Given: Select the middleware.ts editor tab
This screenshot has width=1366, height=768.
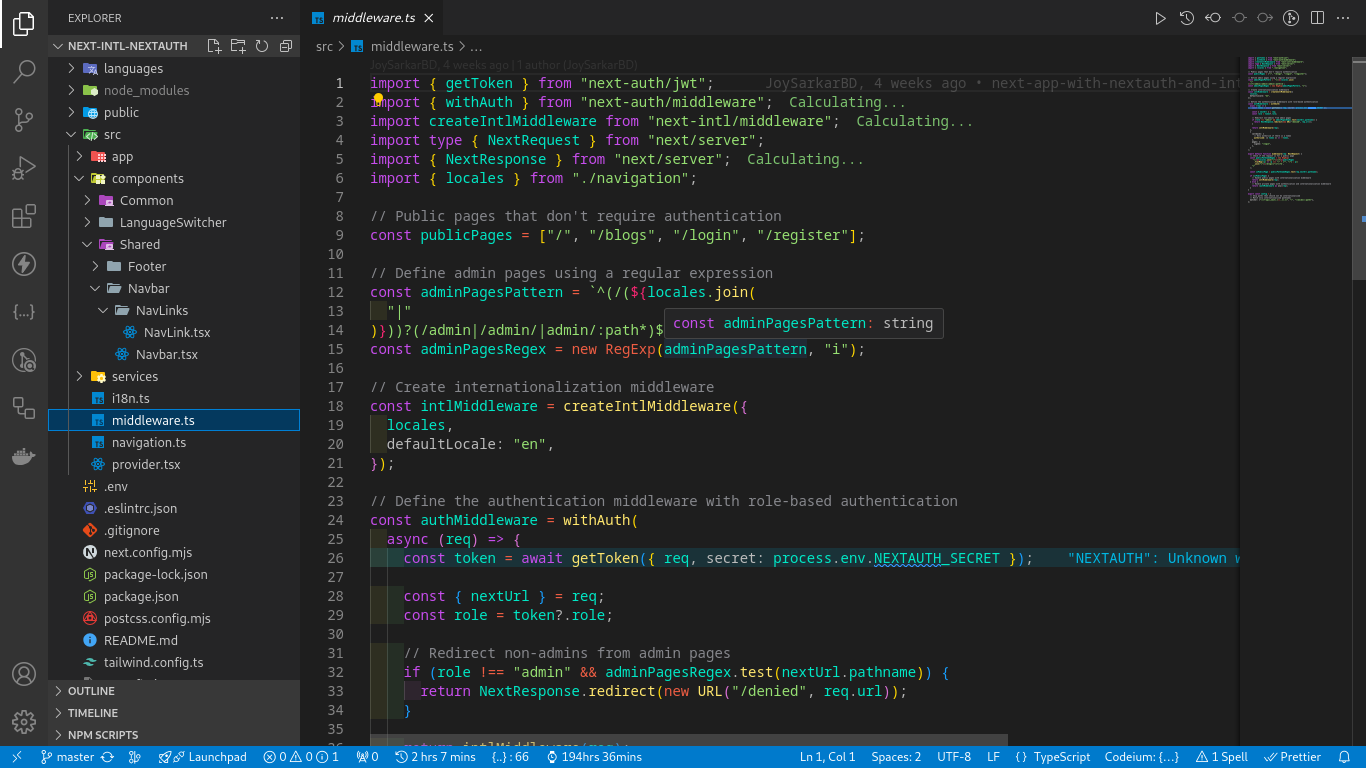Looking at the screenshot, I should click(370, 18).
